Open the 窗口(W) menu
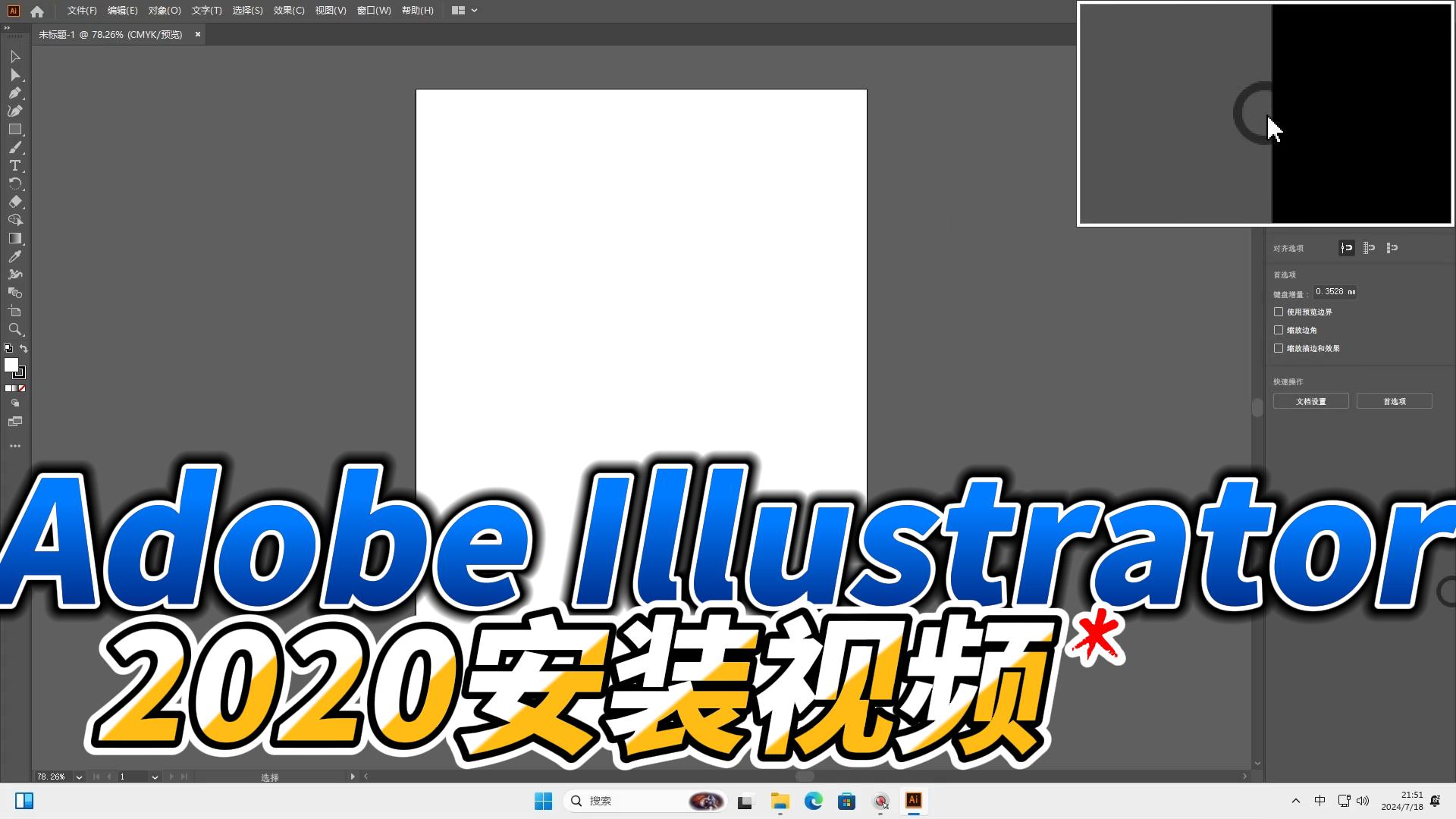Image resolution: width=1456 pixels, height=819 pixels. tap(373, 11)
